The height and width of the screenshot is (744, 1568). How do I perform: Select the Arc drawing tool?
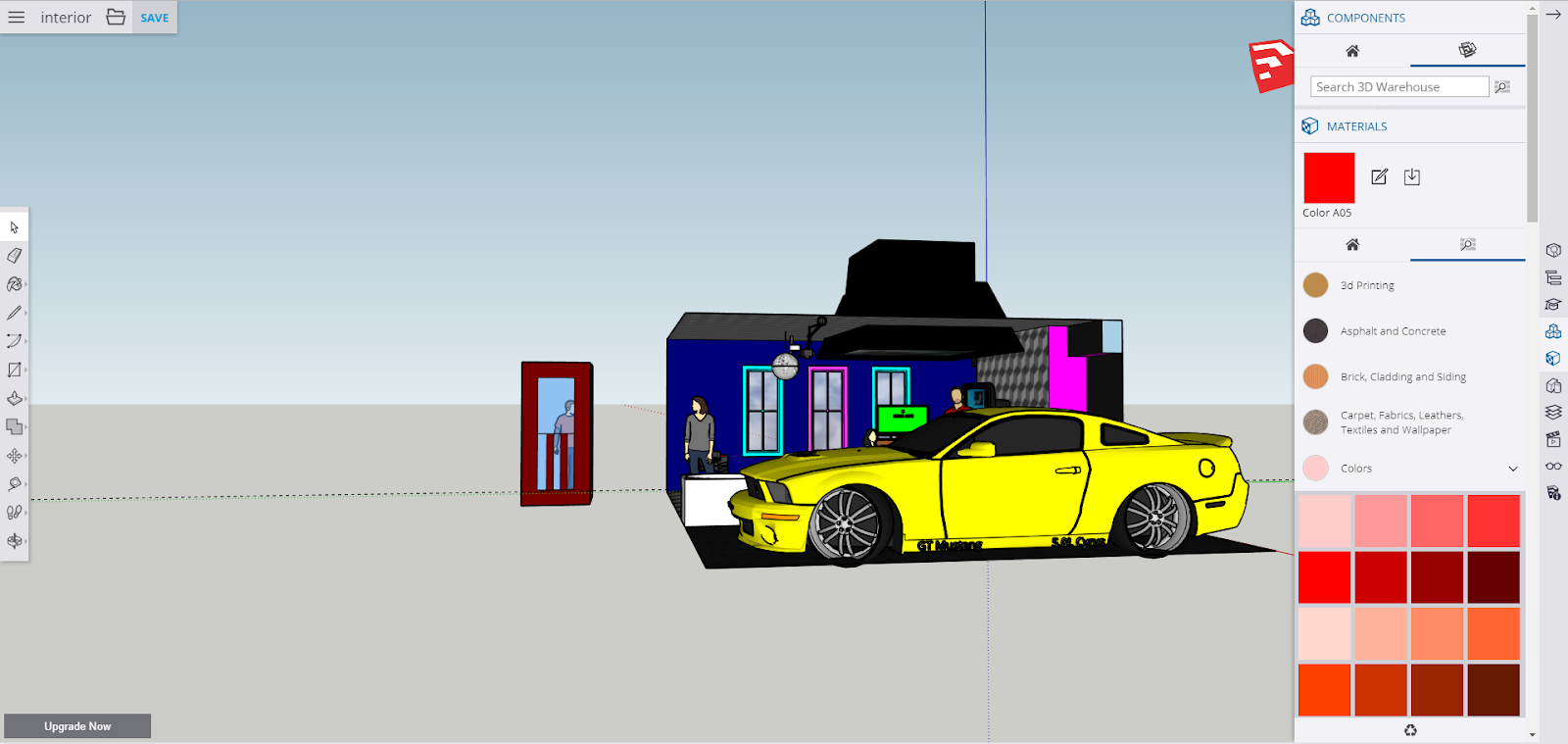(14, 341)
